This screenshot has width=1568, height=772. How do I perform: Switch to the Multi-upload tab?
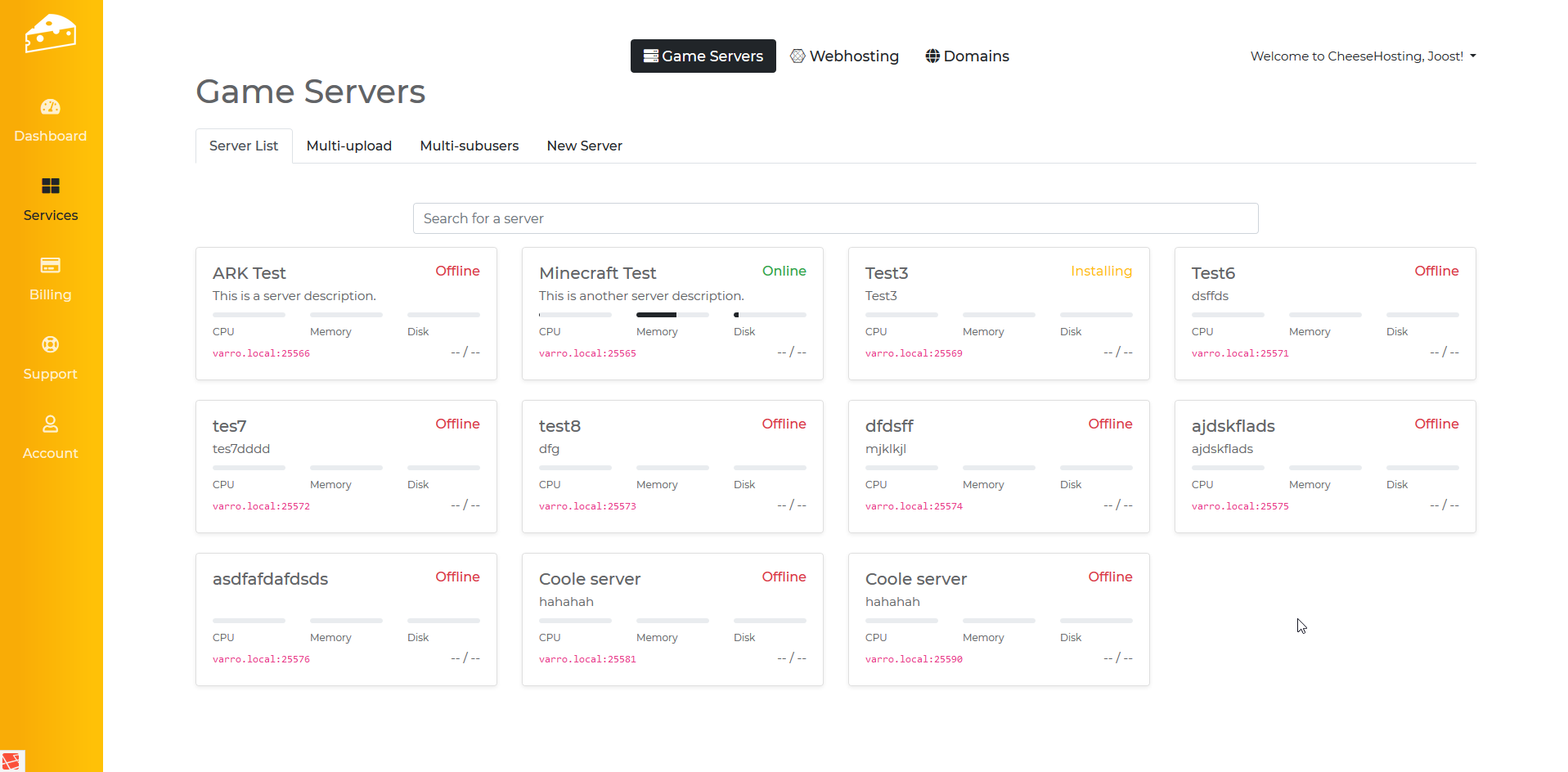(348, 146)
